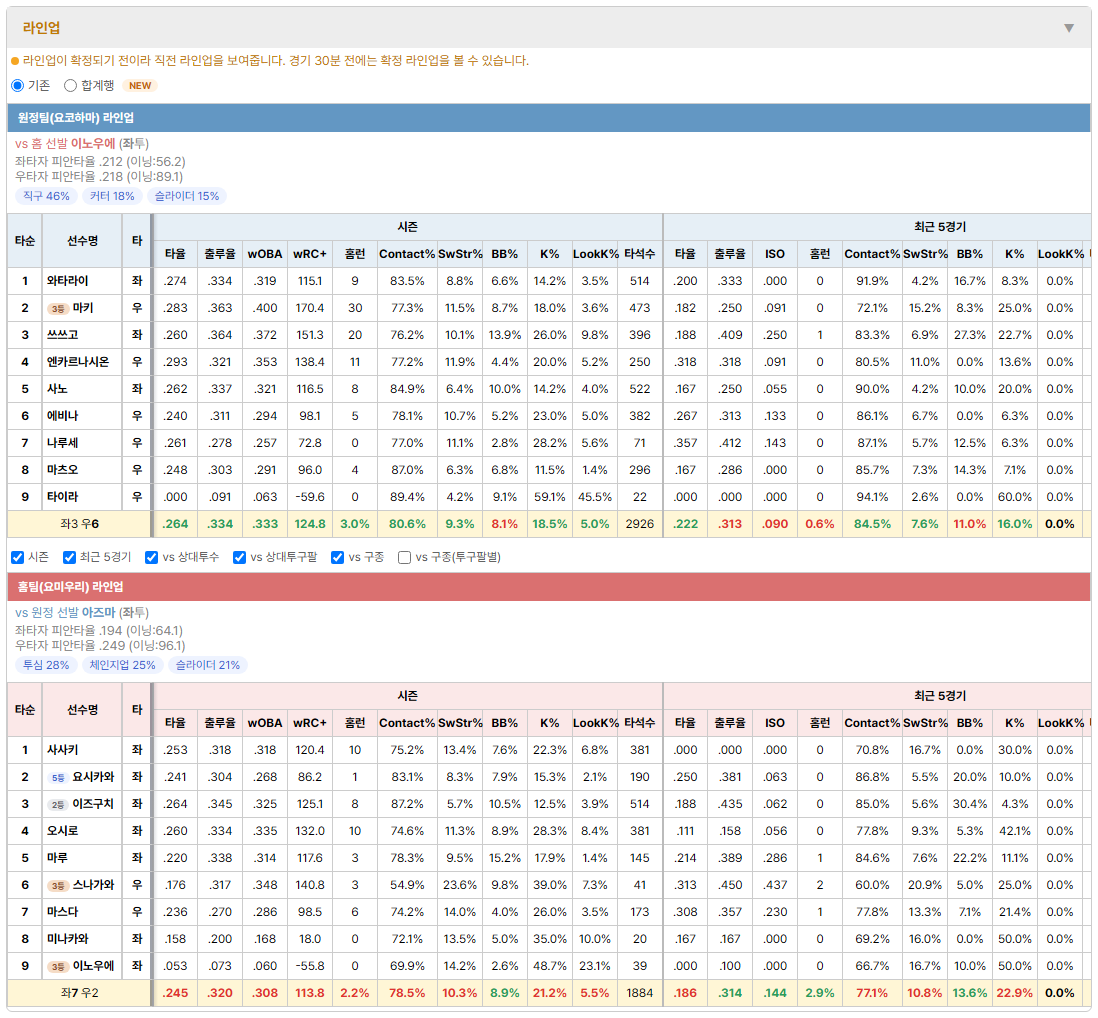Click Yokohama team season average .264
The height and width of the screenshot is (1018, 1098).
175,524
